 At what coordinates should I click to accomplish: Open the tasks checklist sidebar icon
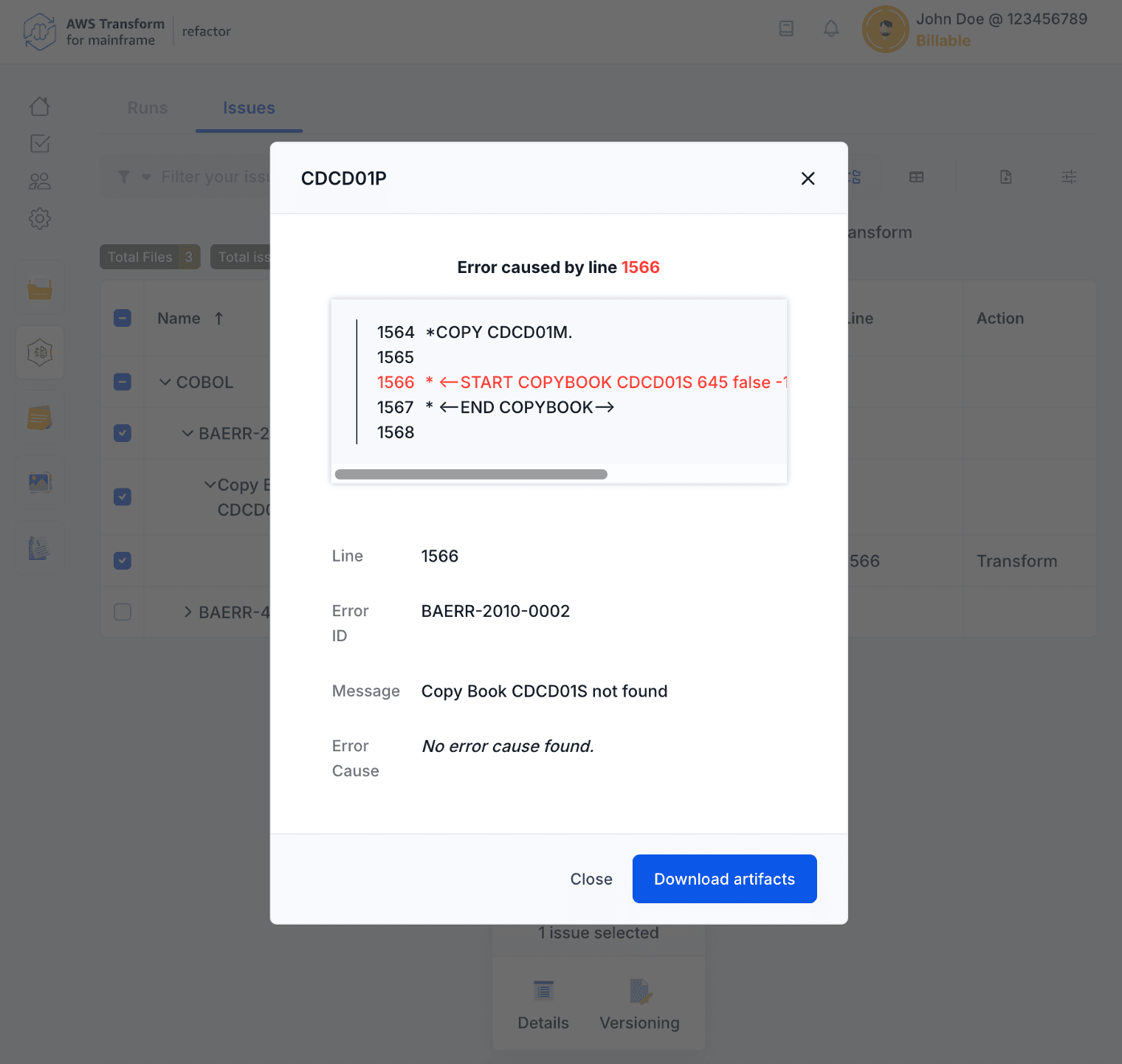[x=40, y=143]
